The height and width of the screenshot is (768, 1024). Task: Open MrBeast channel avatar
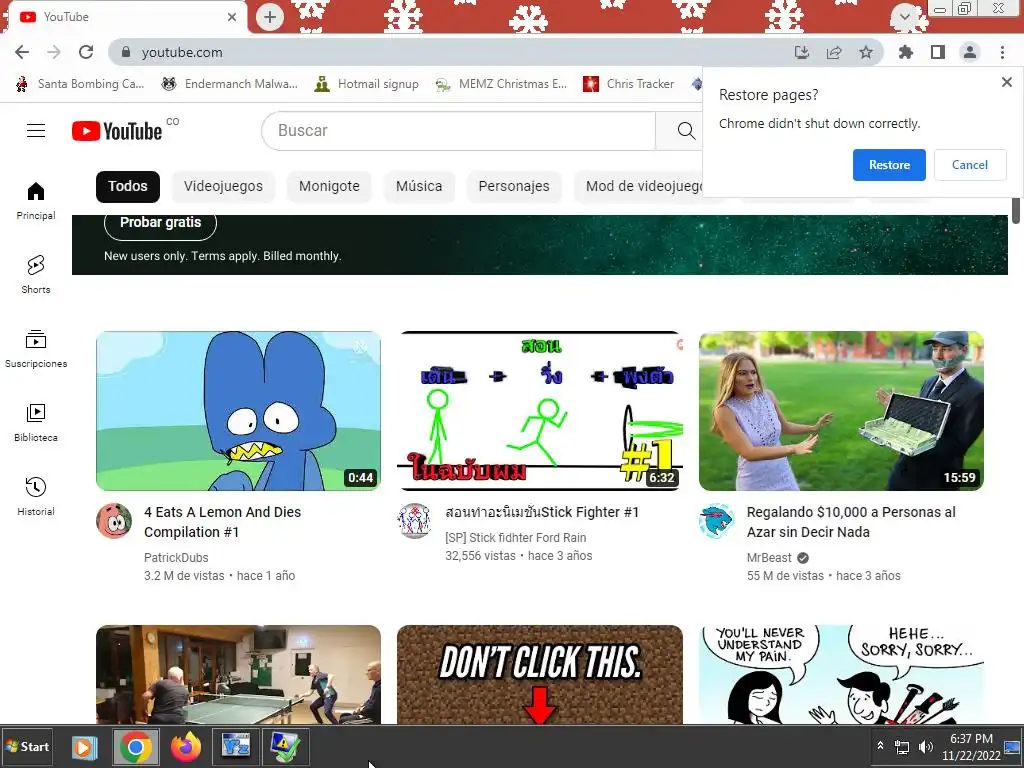coord(716,520)
